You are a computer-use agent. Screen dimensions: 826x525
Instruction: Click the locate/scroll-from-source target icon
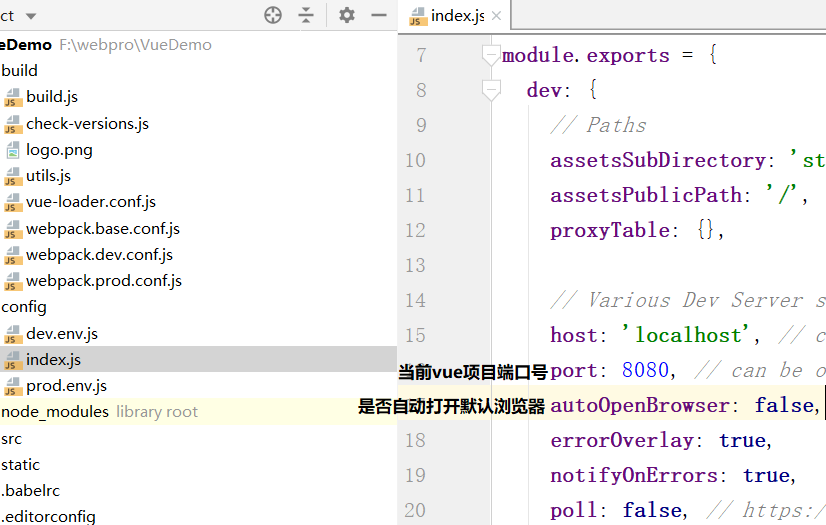point(273,15)
